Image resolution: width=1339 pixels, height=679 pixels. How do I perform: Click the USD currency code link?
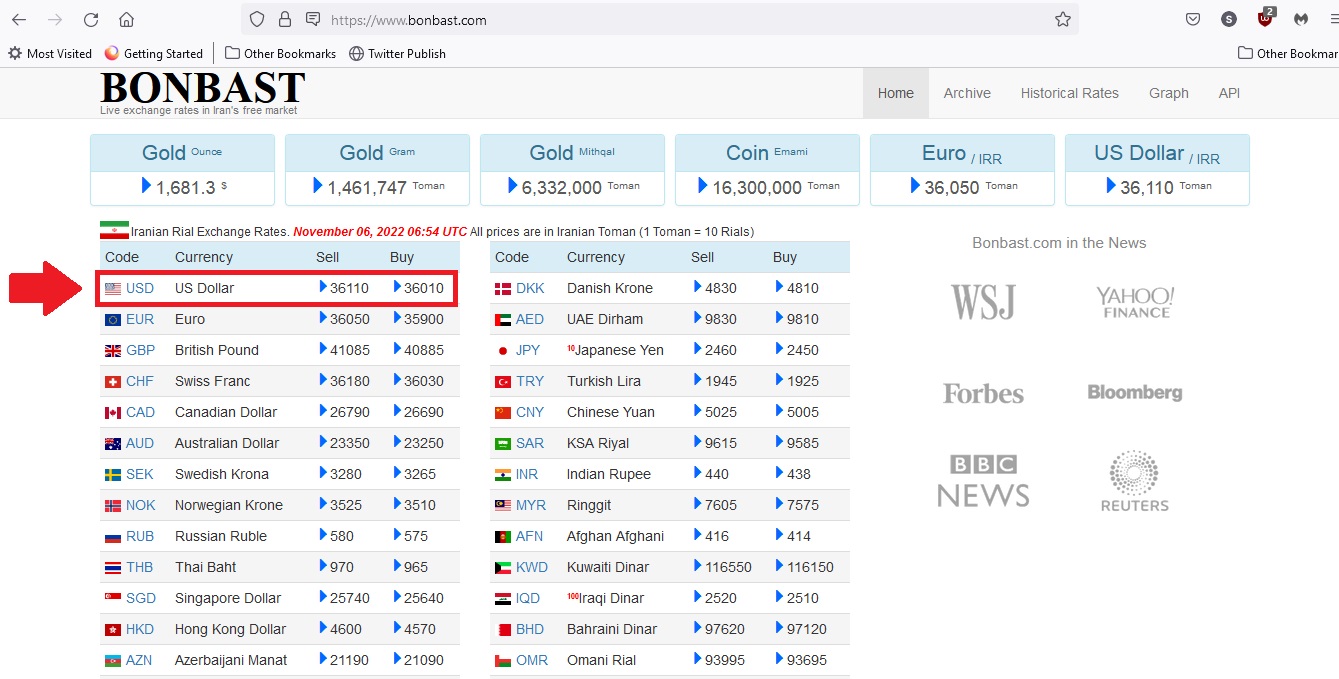click(x=140, y=288)
